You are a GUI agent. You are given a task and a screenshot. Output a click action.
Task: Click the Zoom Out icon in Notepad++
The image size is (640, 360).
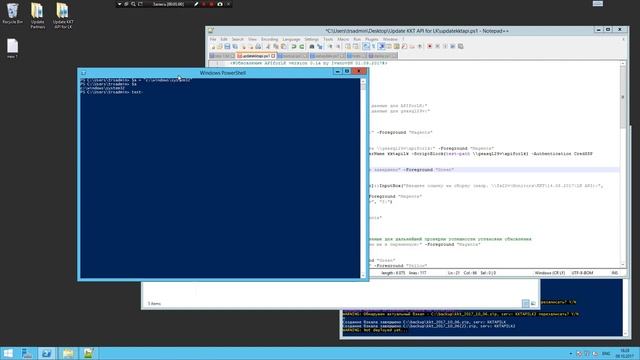tap(338, 47)
